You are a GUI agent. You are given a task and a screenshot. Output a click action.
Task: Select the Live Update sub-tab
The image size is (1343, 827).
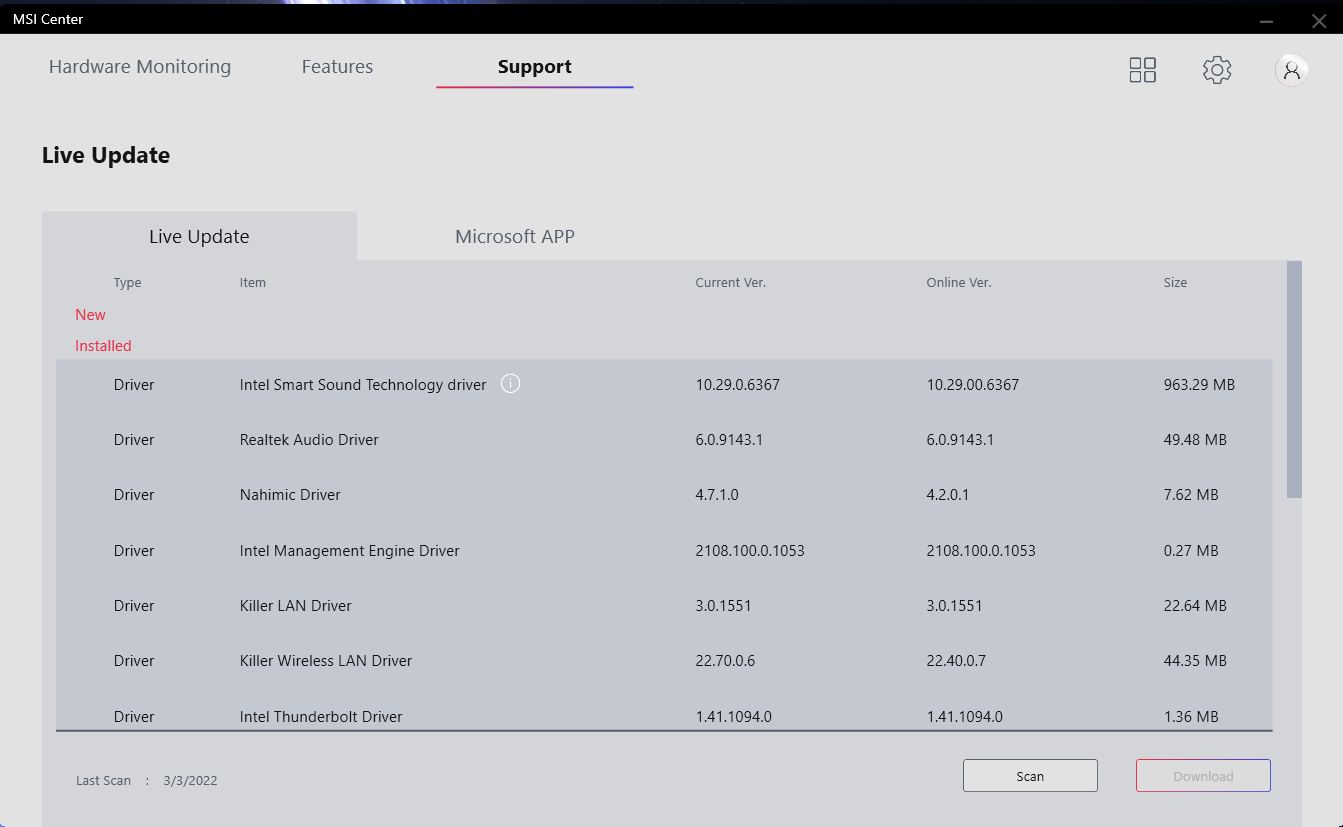point(199,236)
